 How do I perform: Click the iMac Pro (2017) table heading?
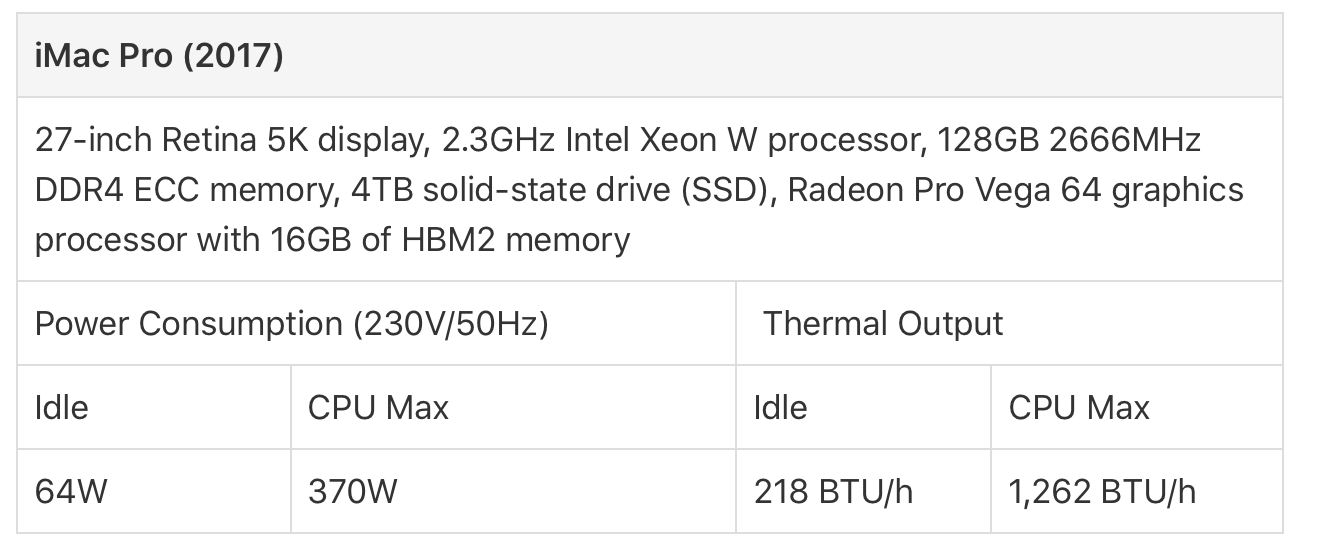tap(650, 55)
